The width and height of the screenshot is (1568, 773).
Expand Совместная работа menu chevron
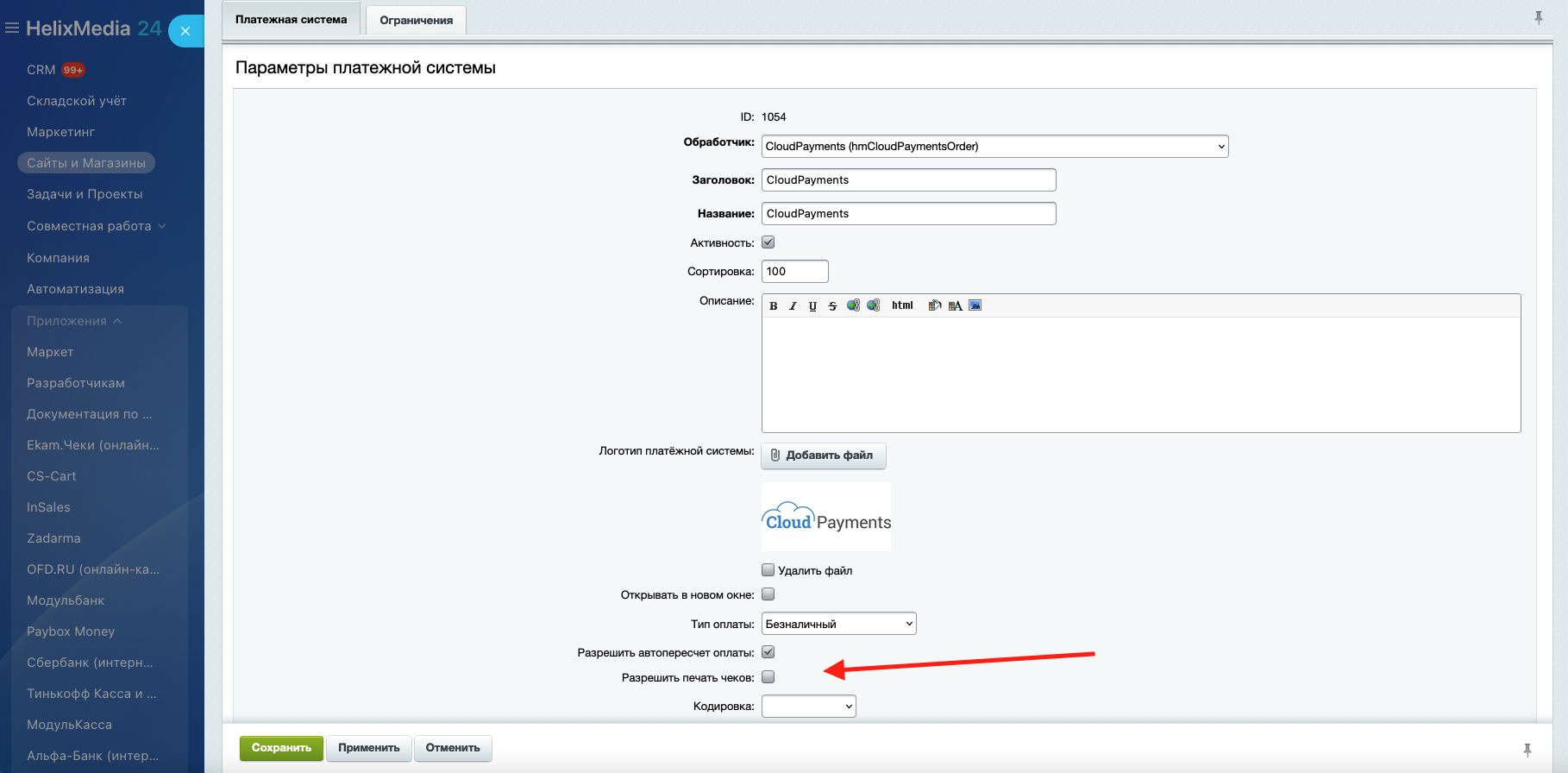tap(162, 226)
